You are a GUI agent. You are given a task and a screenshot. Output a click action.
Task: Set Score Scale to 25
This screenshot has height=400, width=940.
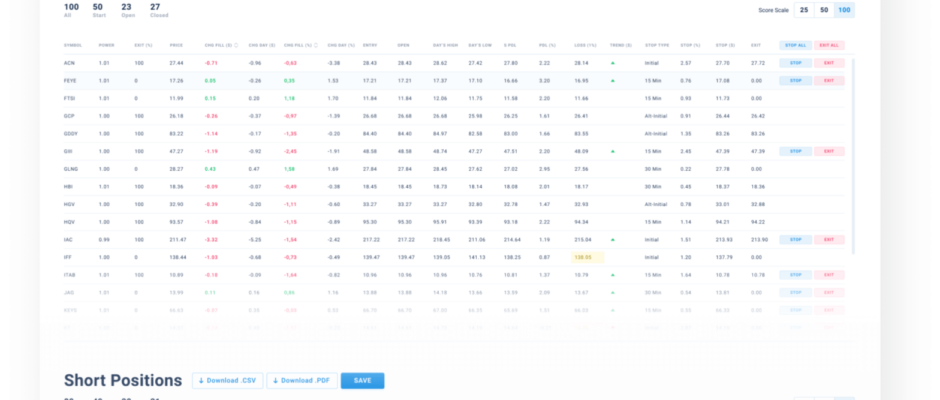click(804, 10)
